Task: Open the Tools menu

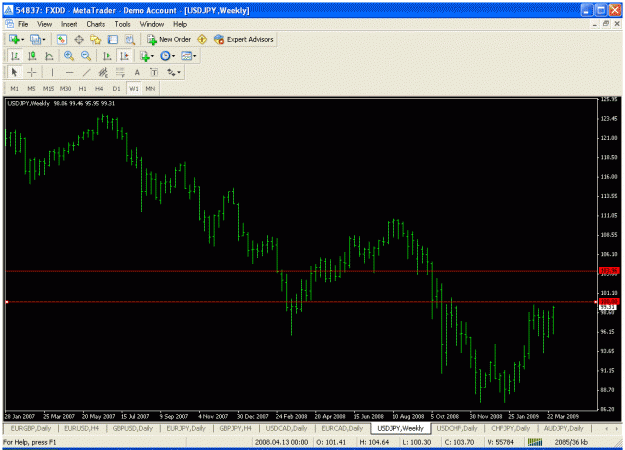Action: [122, 24]
